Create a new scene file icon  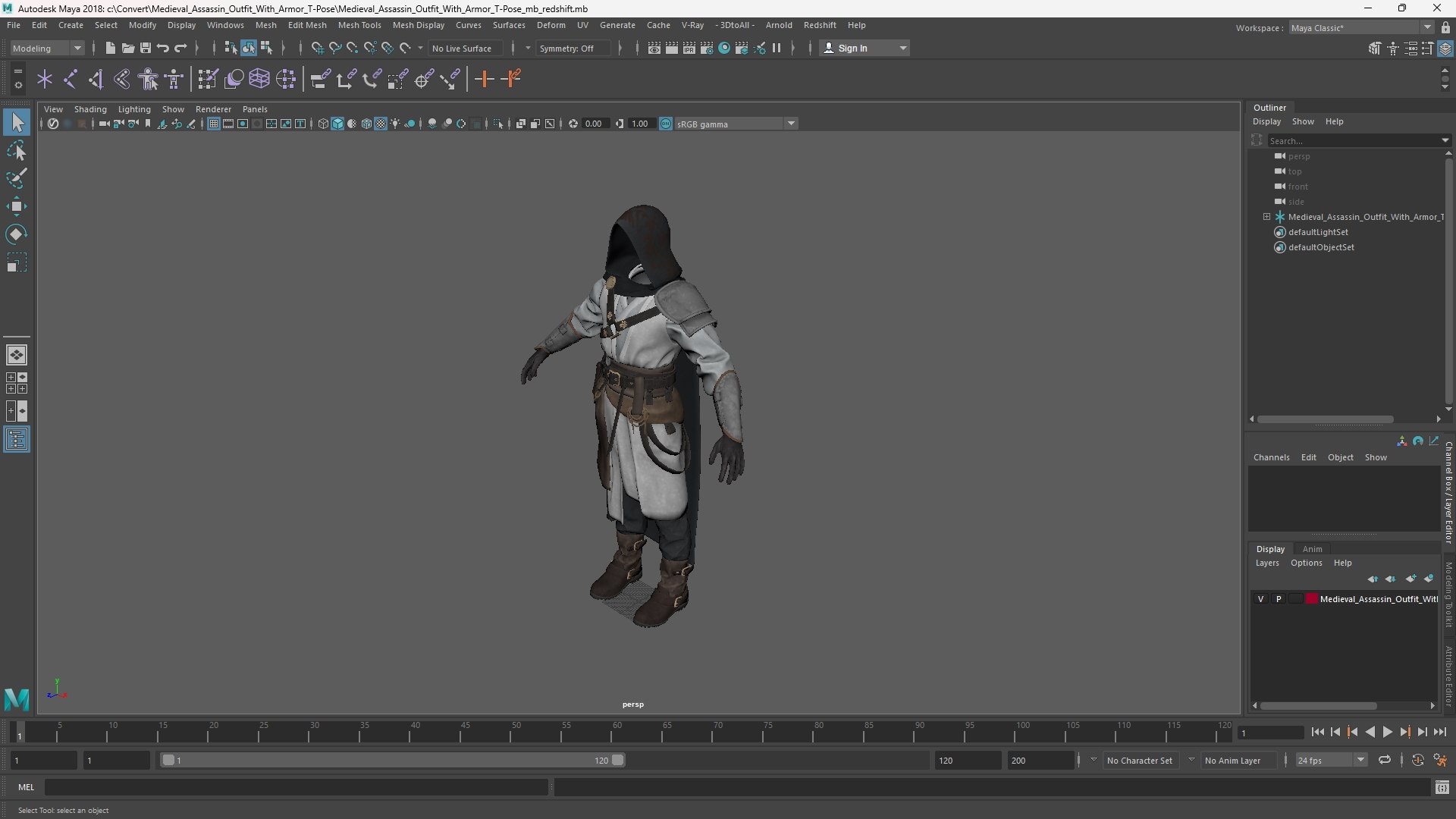pyautogui.click(x=110, y=48)
